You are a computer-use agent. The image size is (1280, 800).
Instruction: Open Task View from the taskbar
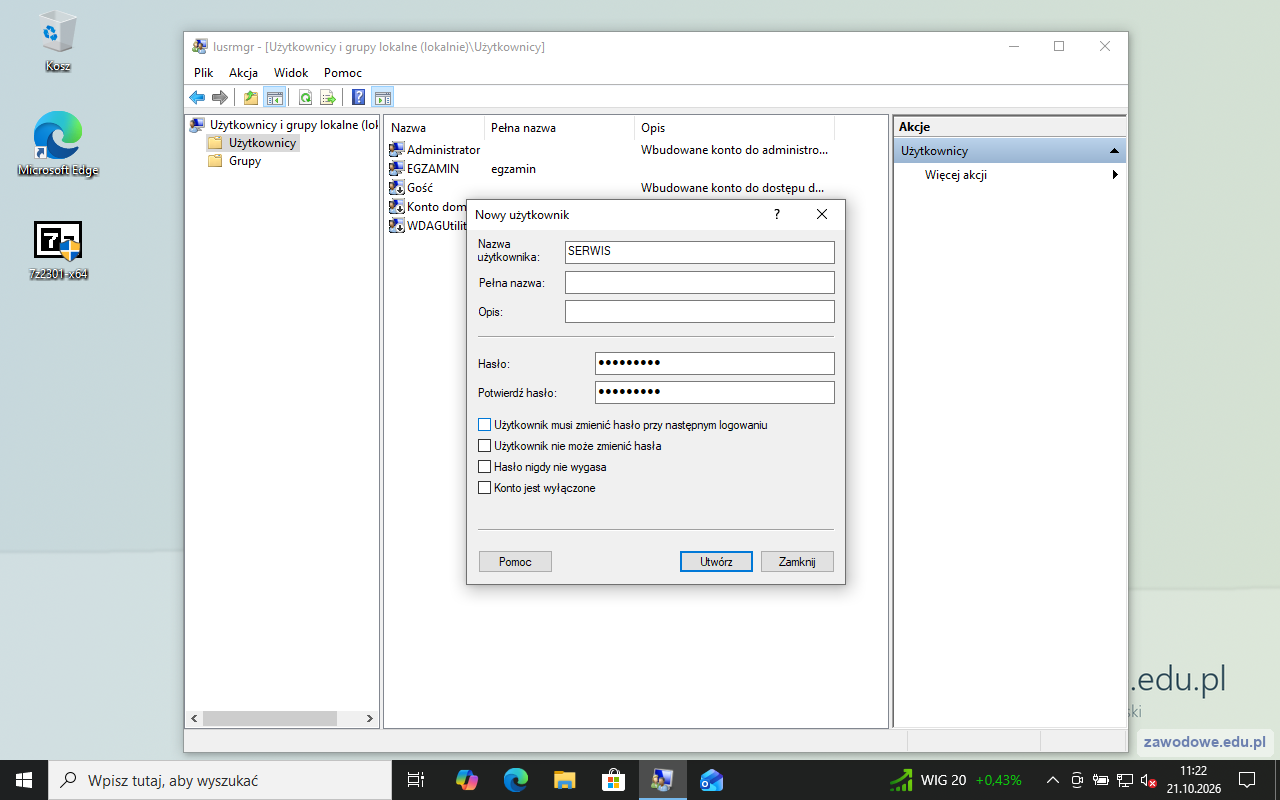click(416, 780)
